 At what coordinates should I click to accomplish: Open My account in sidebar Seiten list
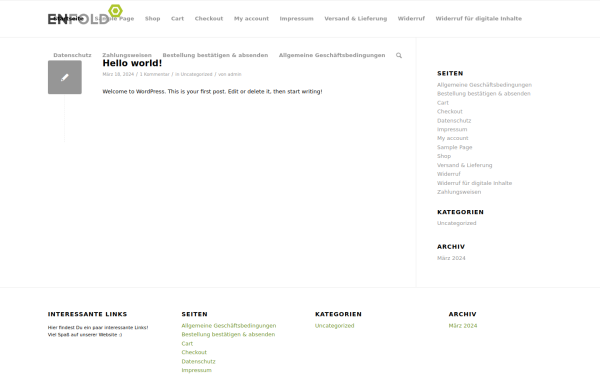453,138
